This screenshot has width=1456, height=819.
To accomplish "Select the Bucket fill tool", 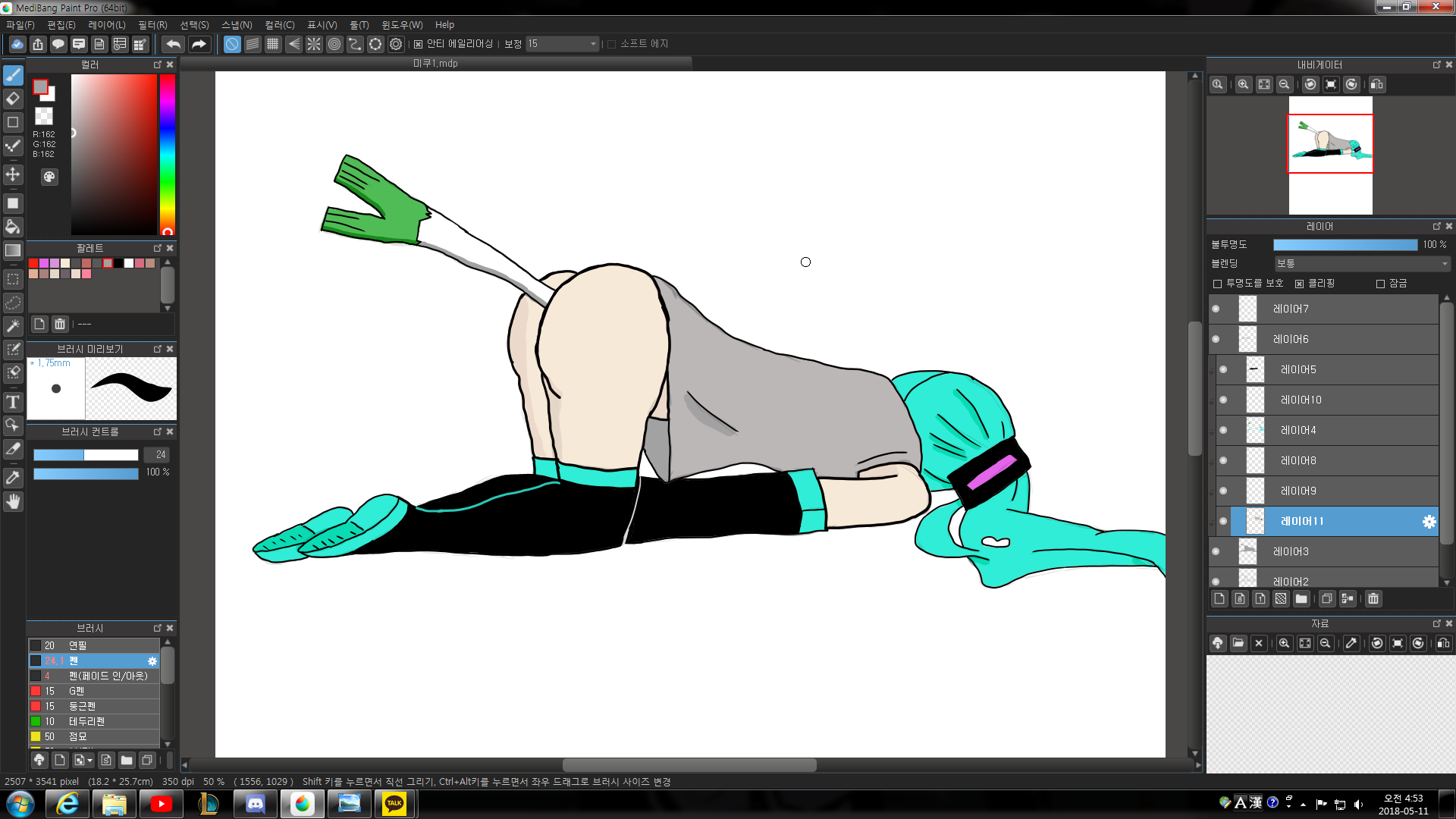I will coord(13,227).
